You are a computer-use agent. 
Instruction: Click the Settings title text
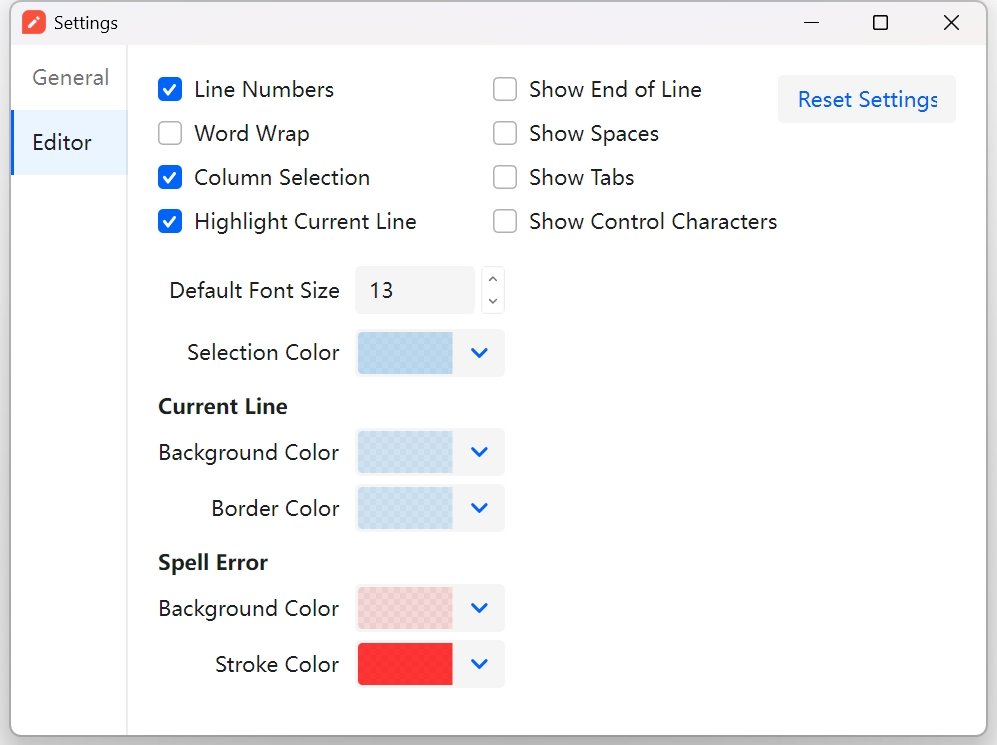(86, 24)
